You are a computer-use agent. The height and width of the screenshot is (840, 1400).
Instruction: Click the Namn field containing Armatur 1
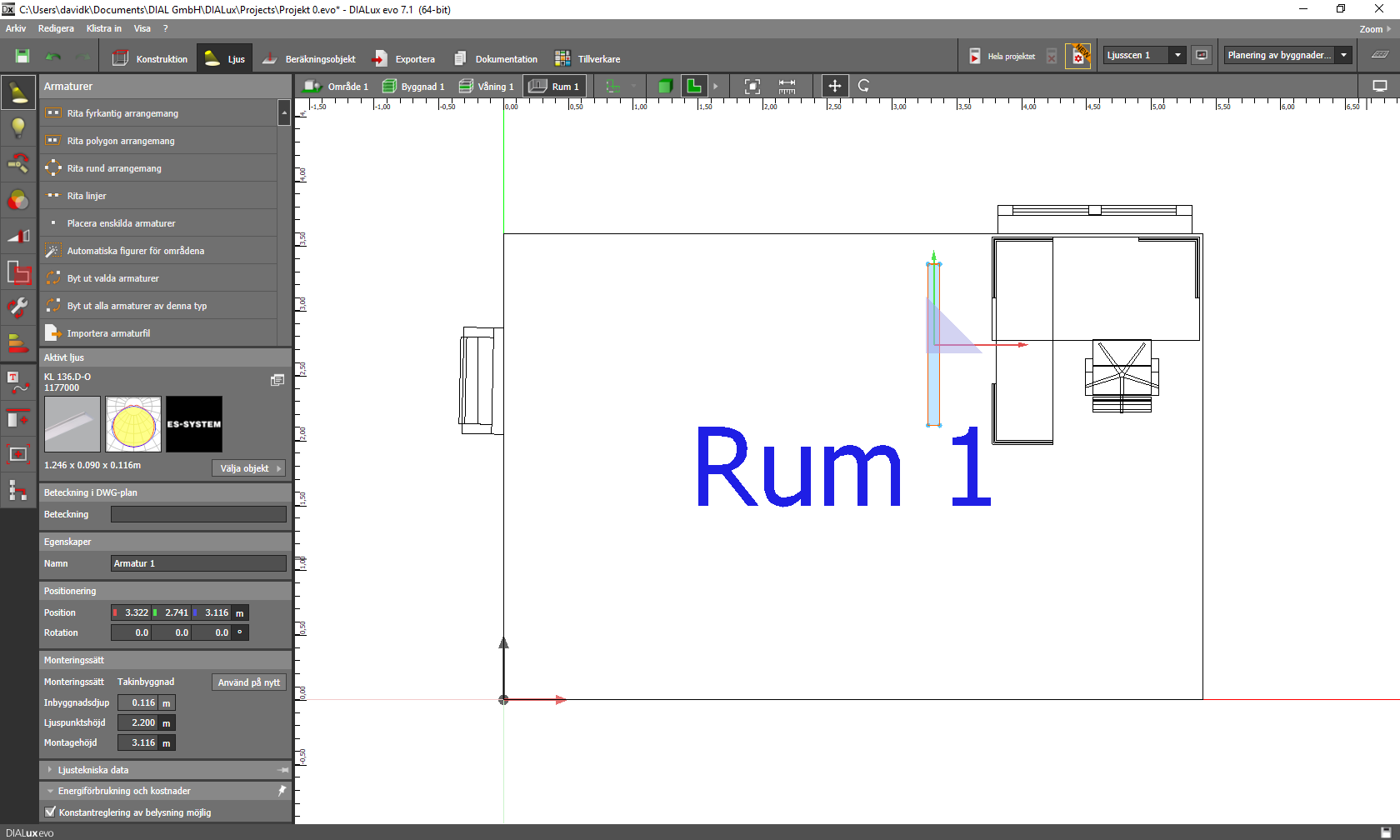198,564
